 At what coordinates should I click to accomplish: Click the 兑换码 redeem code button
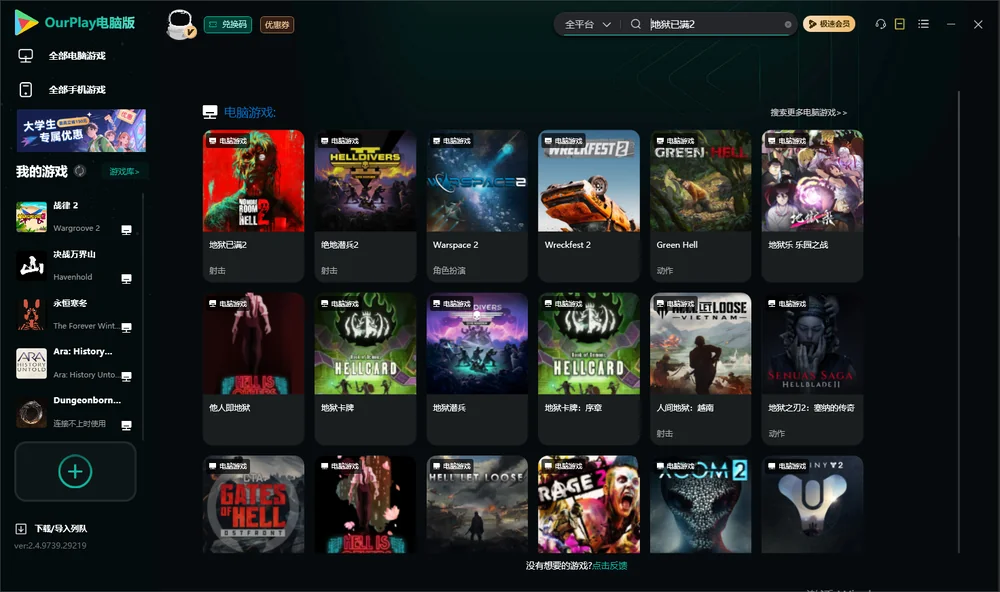[x=228, y=25]
